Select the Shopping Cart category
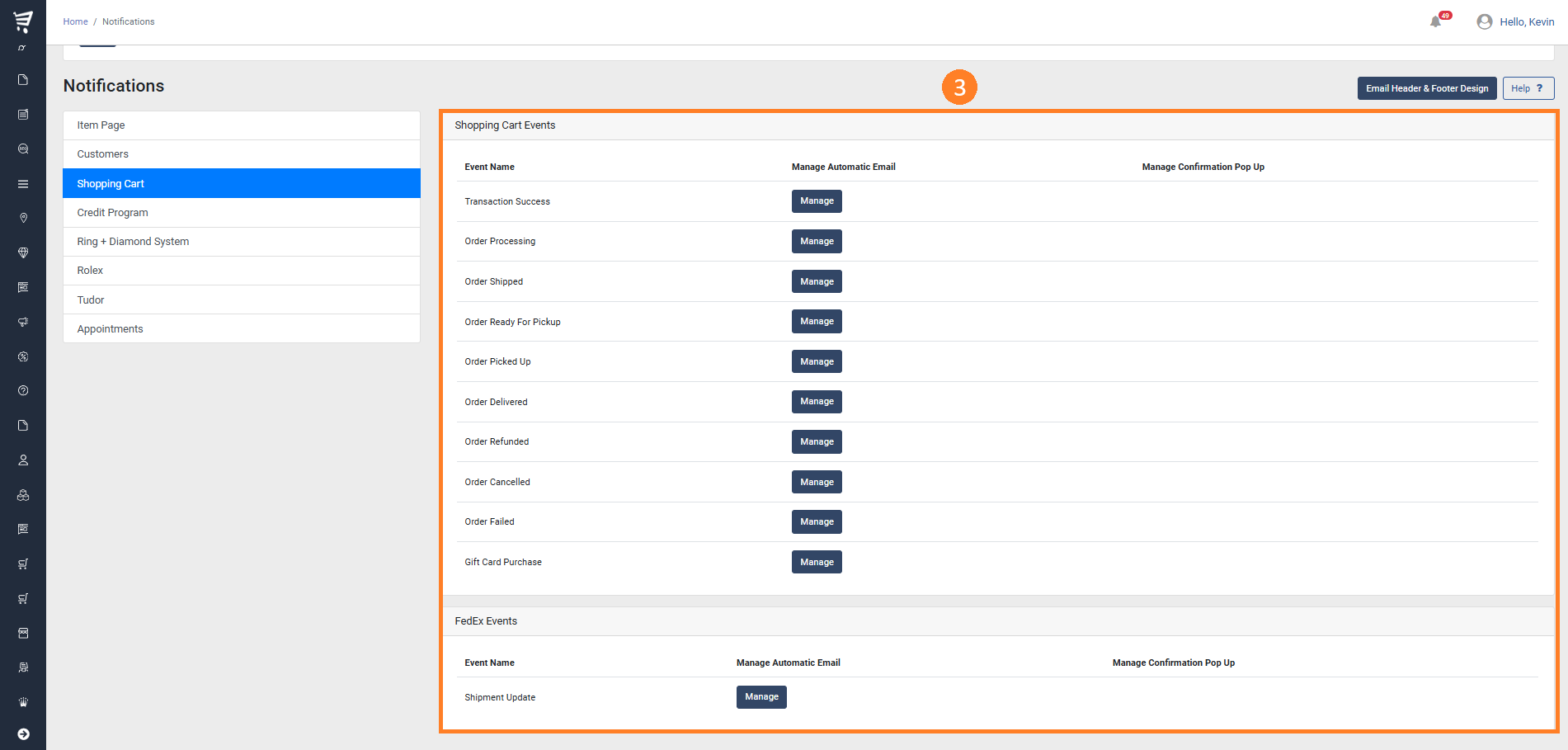This screenshot has height=750, width=1568. tap(242, 183)
